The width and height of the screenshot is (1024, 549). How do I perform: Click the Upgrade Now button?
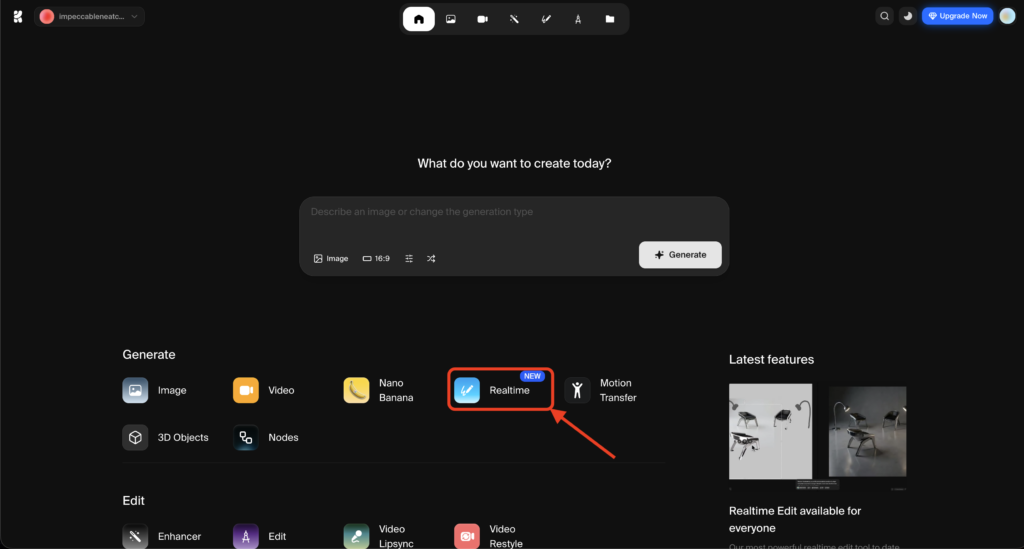click(957, 16)
